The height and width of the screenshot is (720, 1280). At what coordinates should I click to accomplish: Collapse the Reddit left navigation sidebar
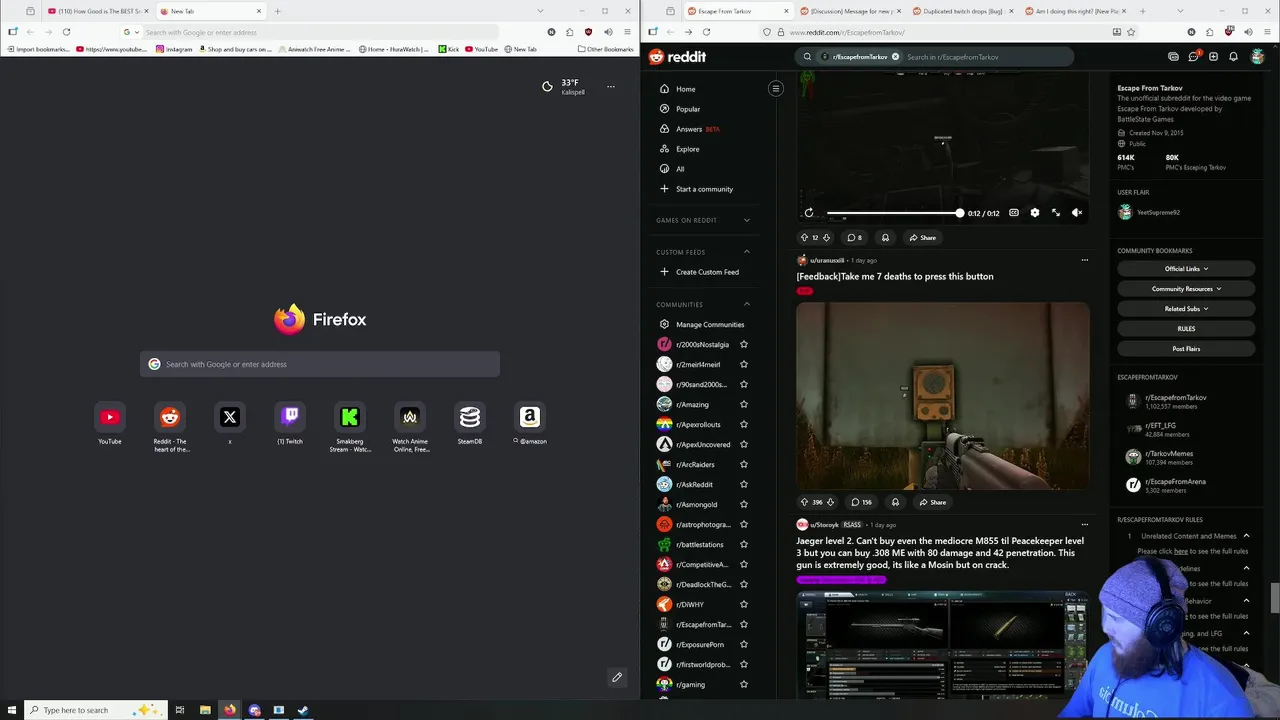point(775,89)
